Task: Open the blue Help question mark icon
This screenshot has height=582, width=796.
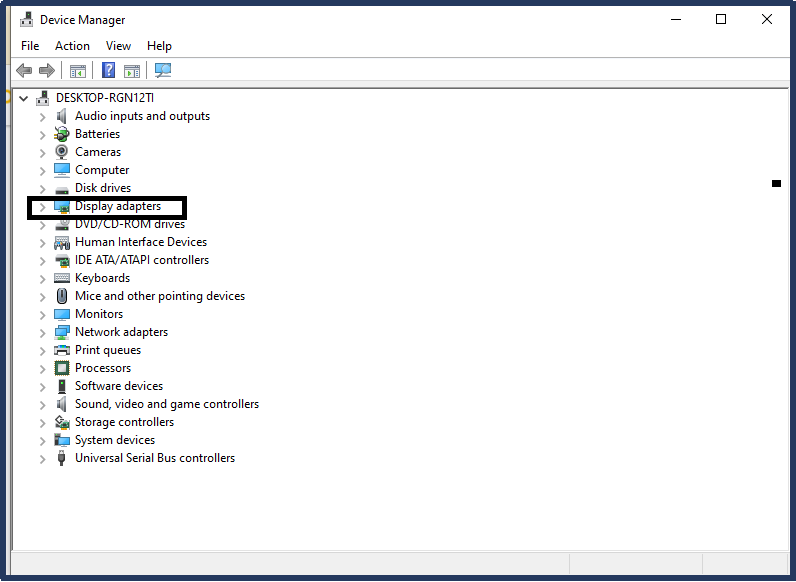Action: 108,70
